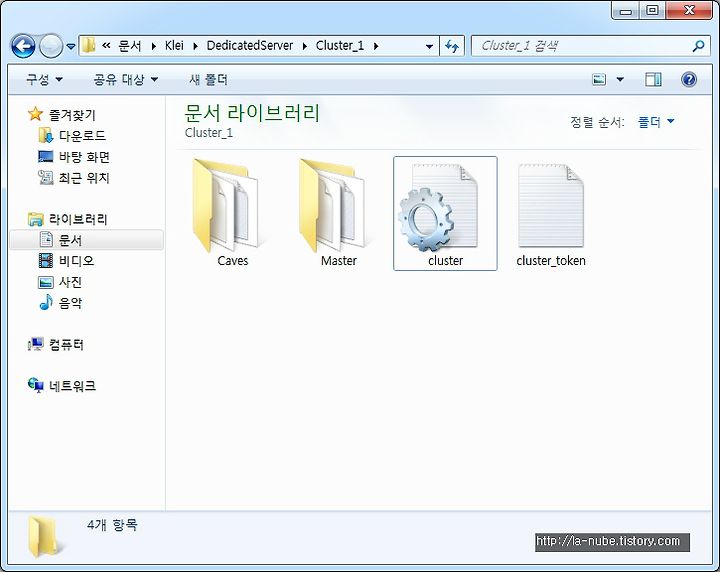Open the 폴더 sort order dropdown

[x=656, y=122]
